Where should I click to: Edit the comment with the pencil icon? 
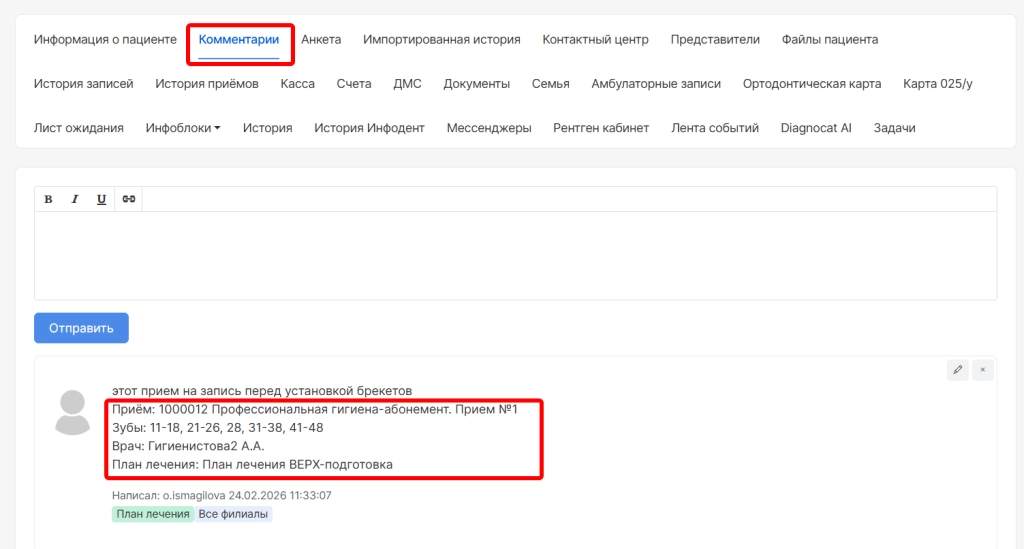pos(958,370)
